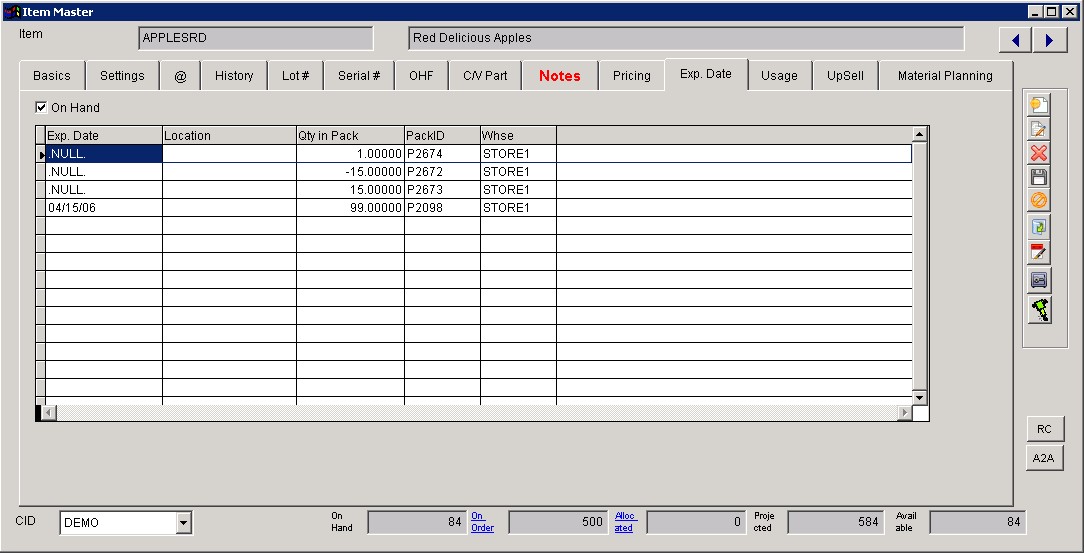Viewport: 1084px width, 553px height.
Task: Uncheck the On Hand checkbox
Action: [x=41, y=107]
